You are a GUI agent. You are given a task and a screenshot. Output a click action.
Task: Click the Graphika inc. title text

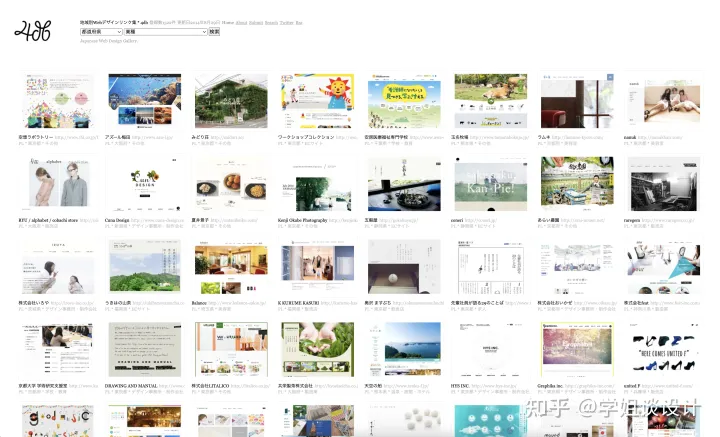tap(550, 386)
